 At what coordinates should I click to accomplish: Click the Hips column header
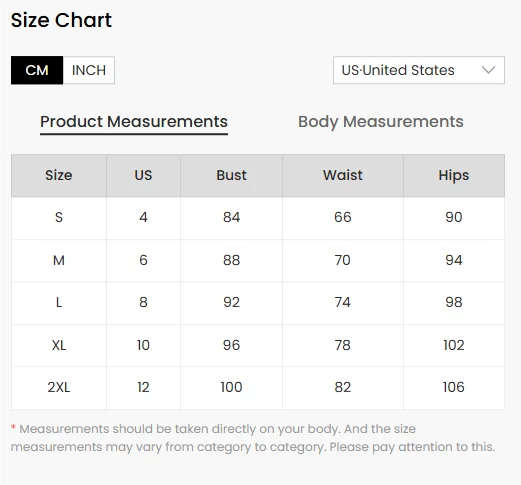point(454,175)
